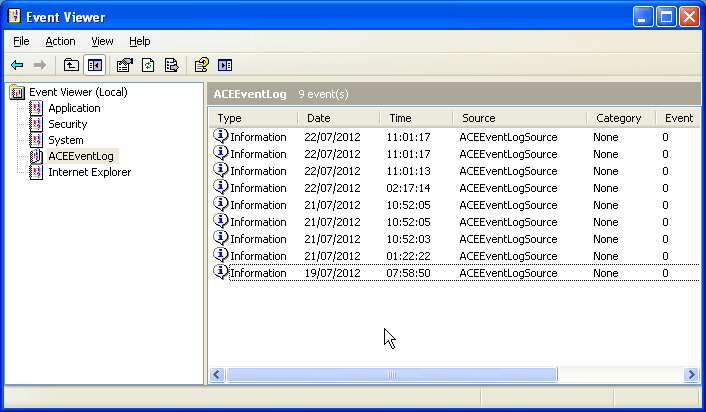The width and height of the screenshot is (706, 412).
Task: Click the Refresh toolbar icon
Action: 148,65
